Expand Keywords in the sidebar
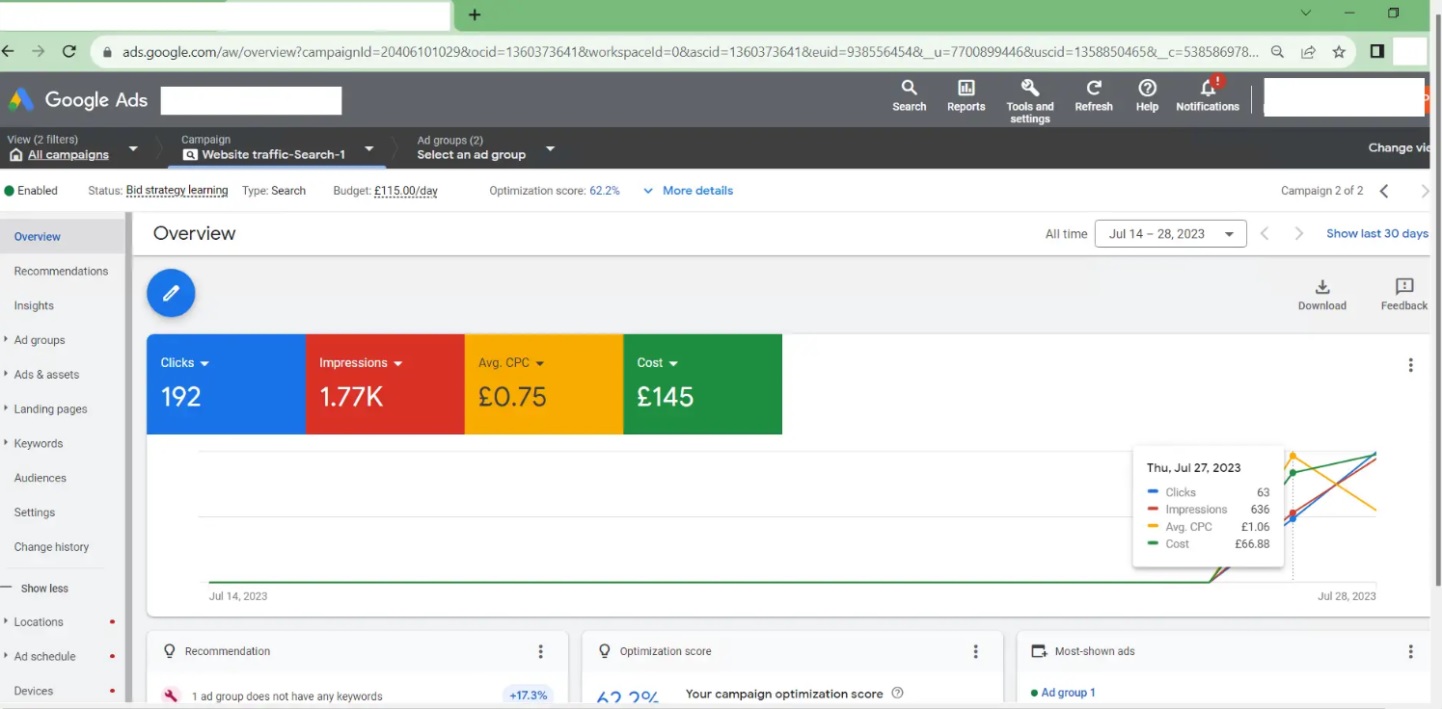The image size is (1442, 709). [x=6, y=443]
